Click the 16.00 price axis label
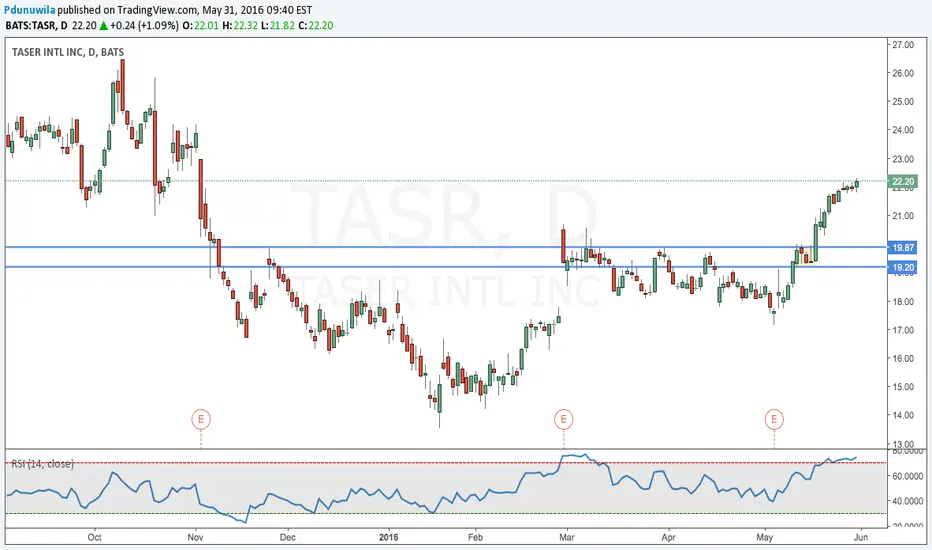Viewport: 932px width, 550px height. pyautogui.click(x=903, y=359)
